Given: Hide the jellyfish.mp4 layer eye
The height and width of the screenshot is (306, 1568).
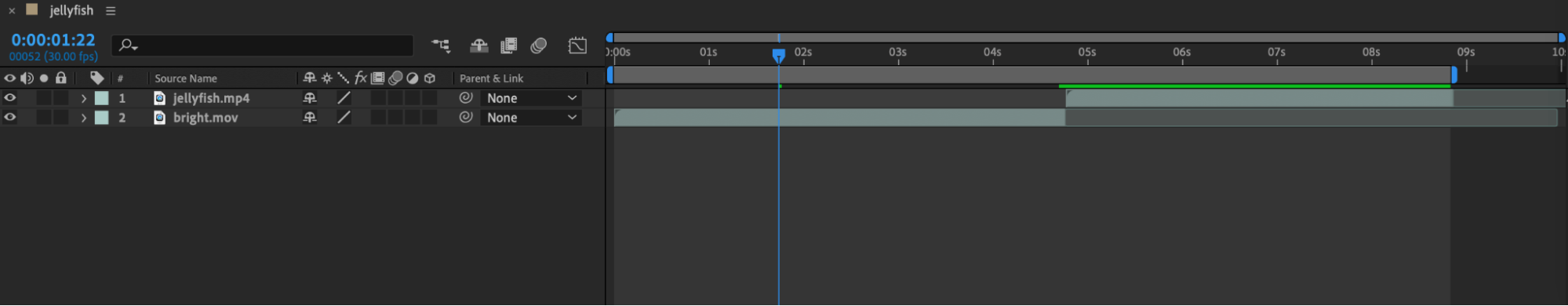Looking at the screenshot, I should click(x=10, y=97).
